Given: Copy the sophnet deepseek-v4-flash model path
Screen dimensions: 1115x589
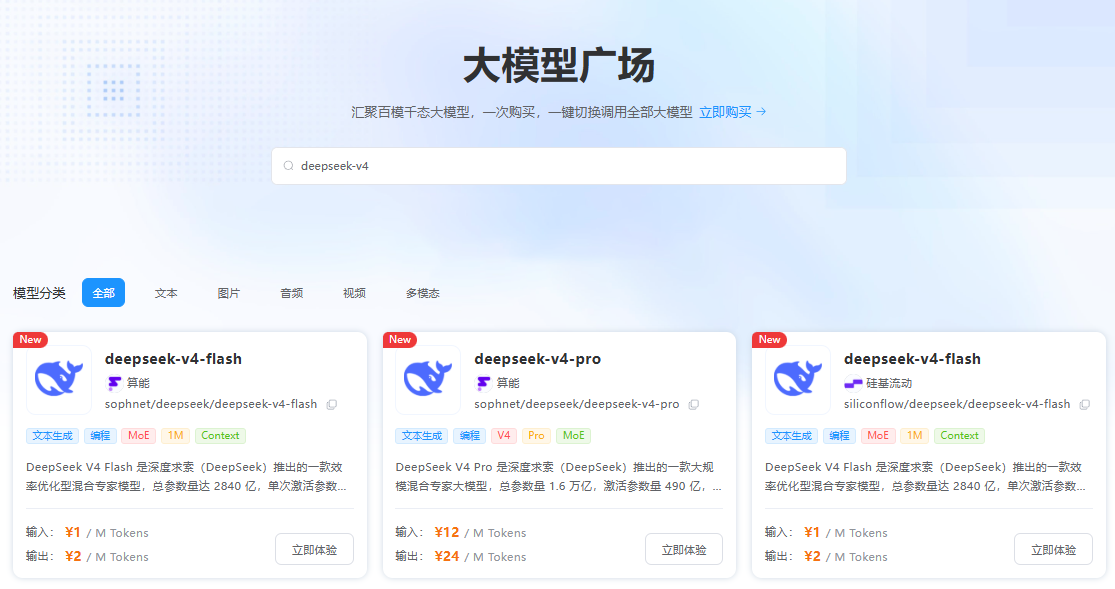Looking at the screenshot, I should 332,405.
